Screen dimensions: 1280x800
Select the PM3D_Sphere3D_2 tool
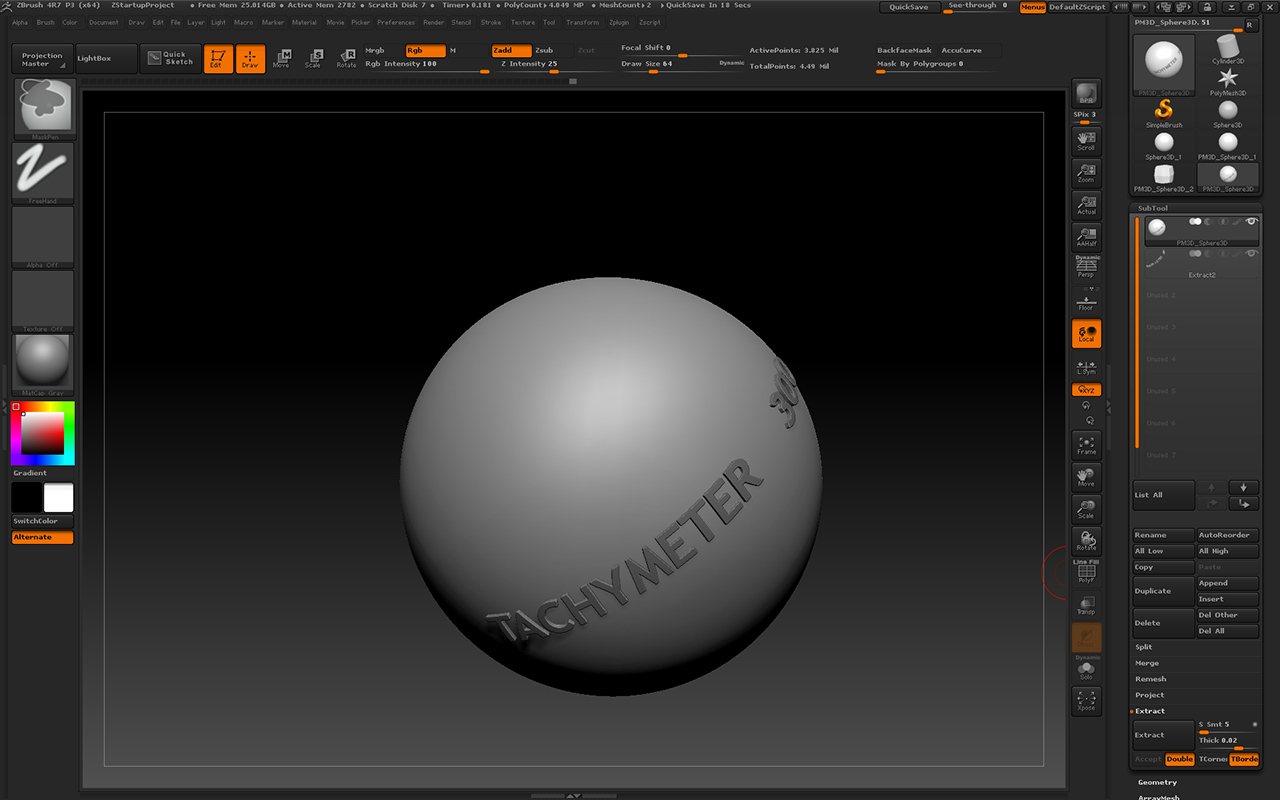[x=1163, y=178]
